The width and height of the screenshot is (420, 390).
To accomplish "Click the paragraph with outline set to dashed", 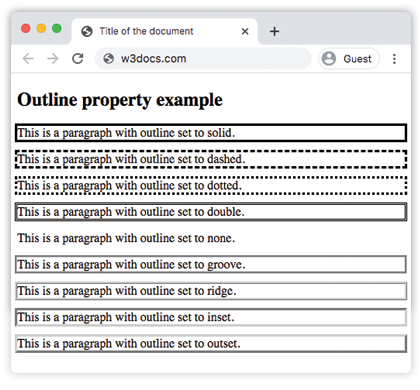I will tap(211, 159).
